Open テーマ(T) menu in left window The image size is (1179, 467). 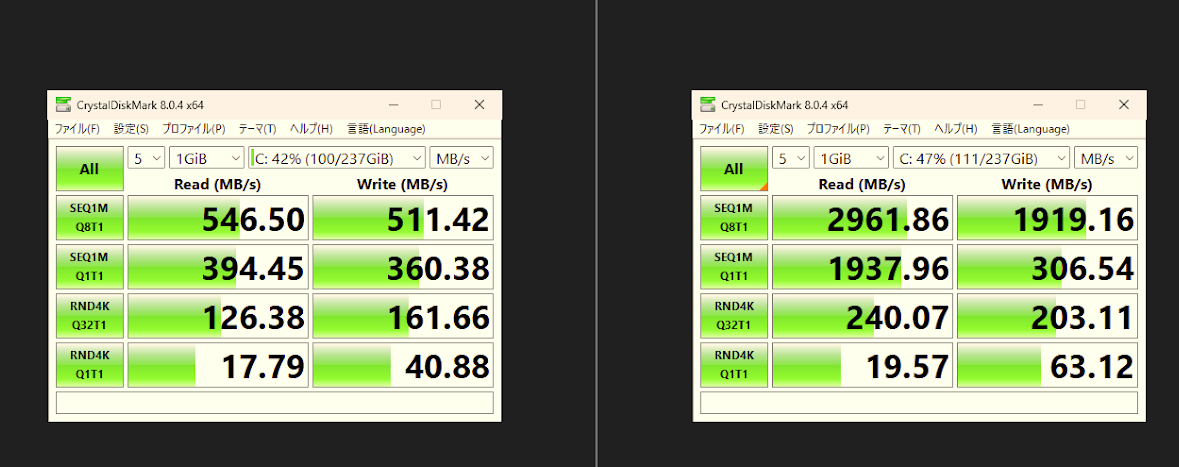[x=257, y=129]
